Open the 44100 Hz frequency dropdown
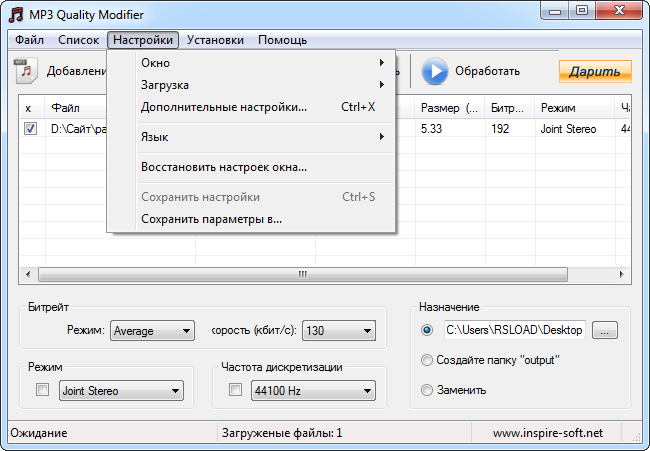This screenshot has height=451, width=650. click(313, 390)
